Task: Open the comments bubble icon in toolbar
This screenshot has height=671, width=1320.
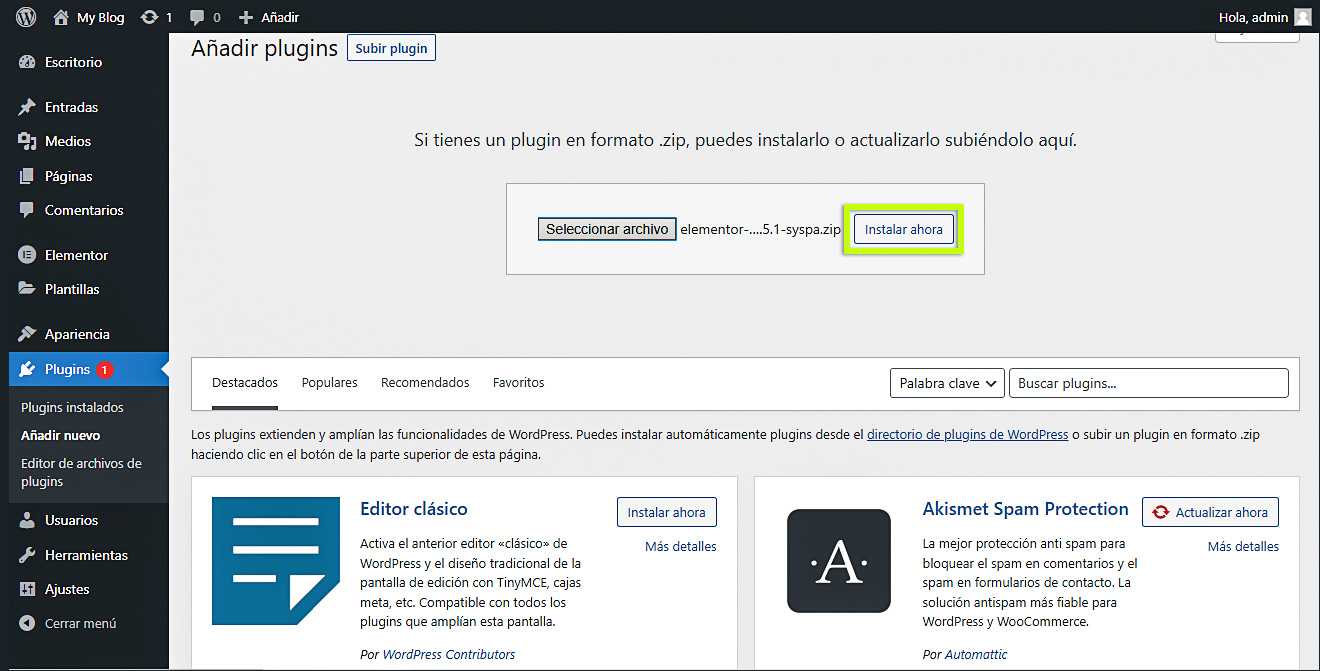Action: tap(197, 17)
